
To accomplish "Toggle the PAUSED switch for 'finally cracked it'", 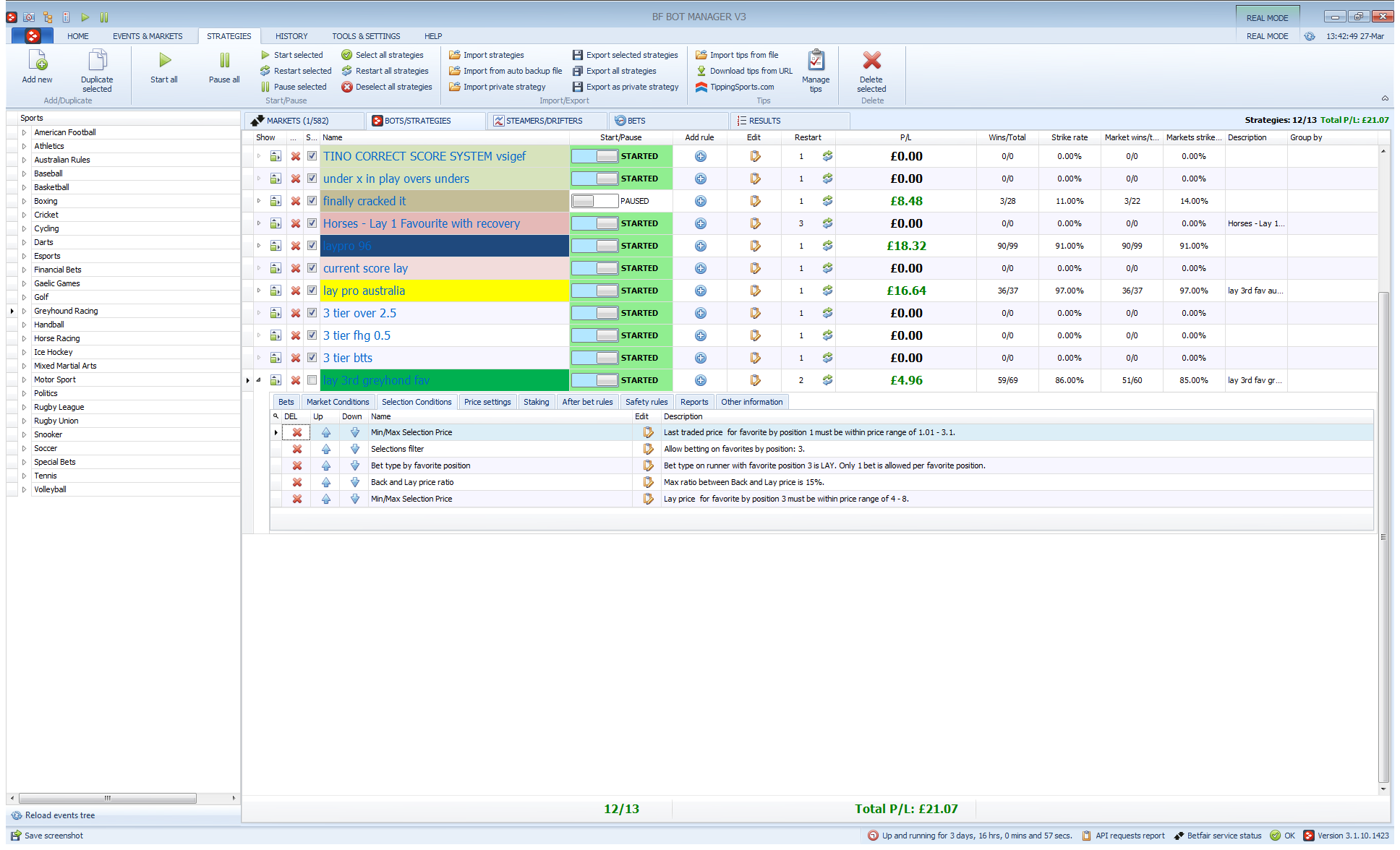I will (x=594, y=201).
